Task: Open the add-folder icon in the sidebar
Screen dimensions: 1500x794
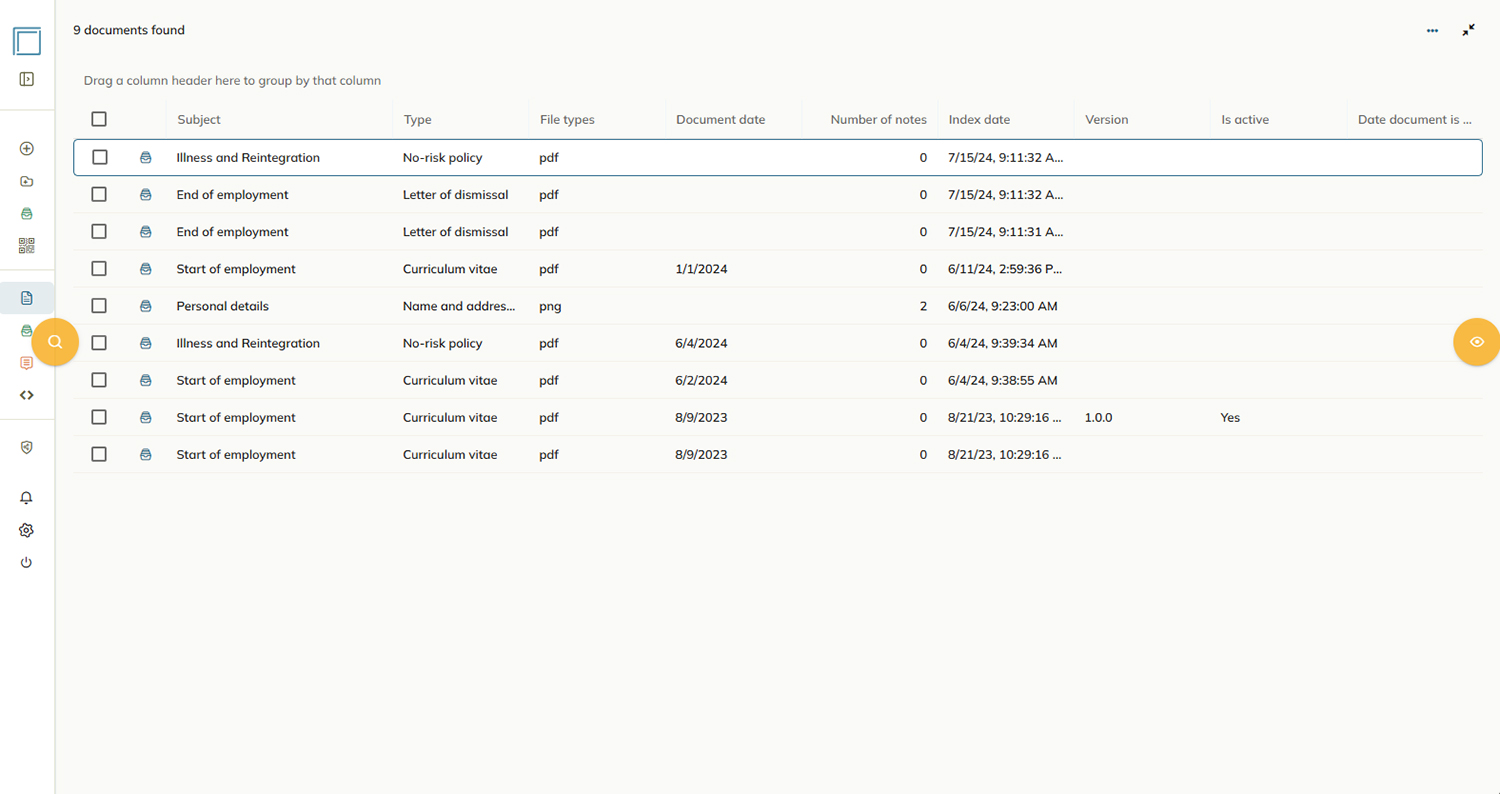Action: pyautogui.click(x=27, y=181)
